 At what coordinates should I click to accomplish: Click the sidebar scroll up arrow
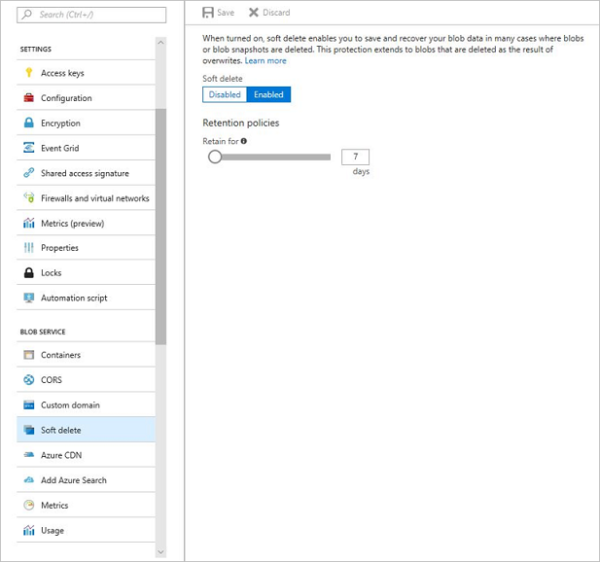tap(161, 42)
